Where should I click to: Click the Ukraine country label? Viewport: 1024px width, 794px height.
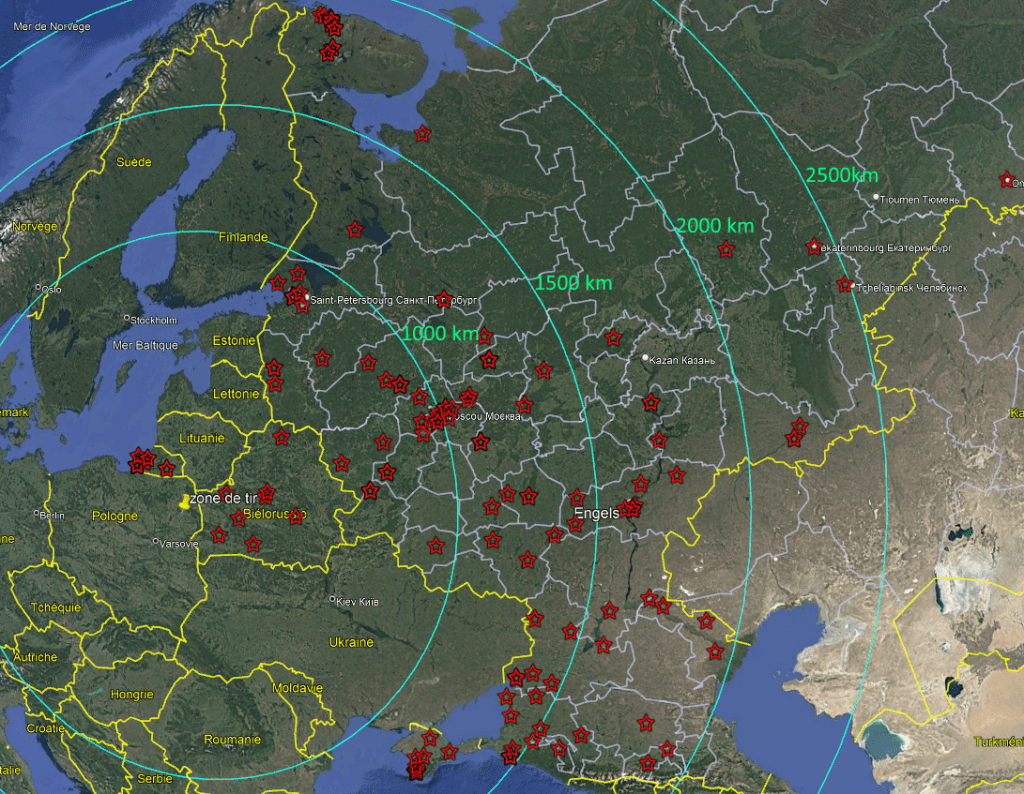[x=352, y=641]
